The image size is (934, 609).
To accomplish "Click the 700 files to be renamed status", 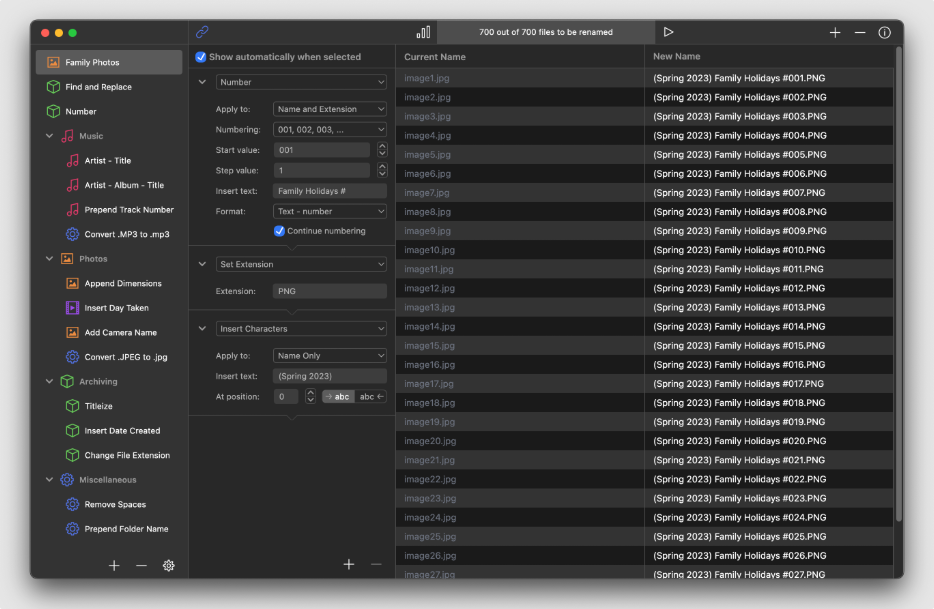I will [x=546, y=32].
